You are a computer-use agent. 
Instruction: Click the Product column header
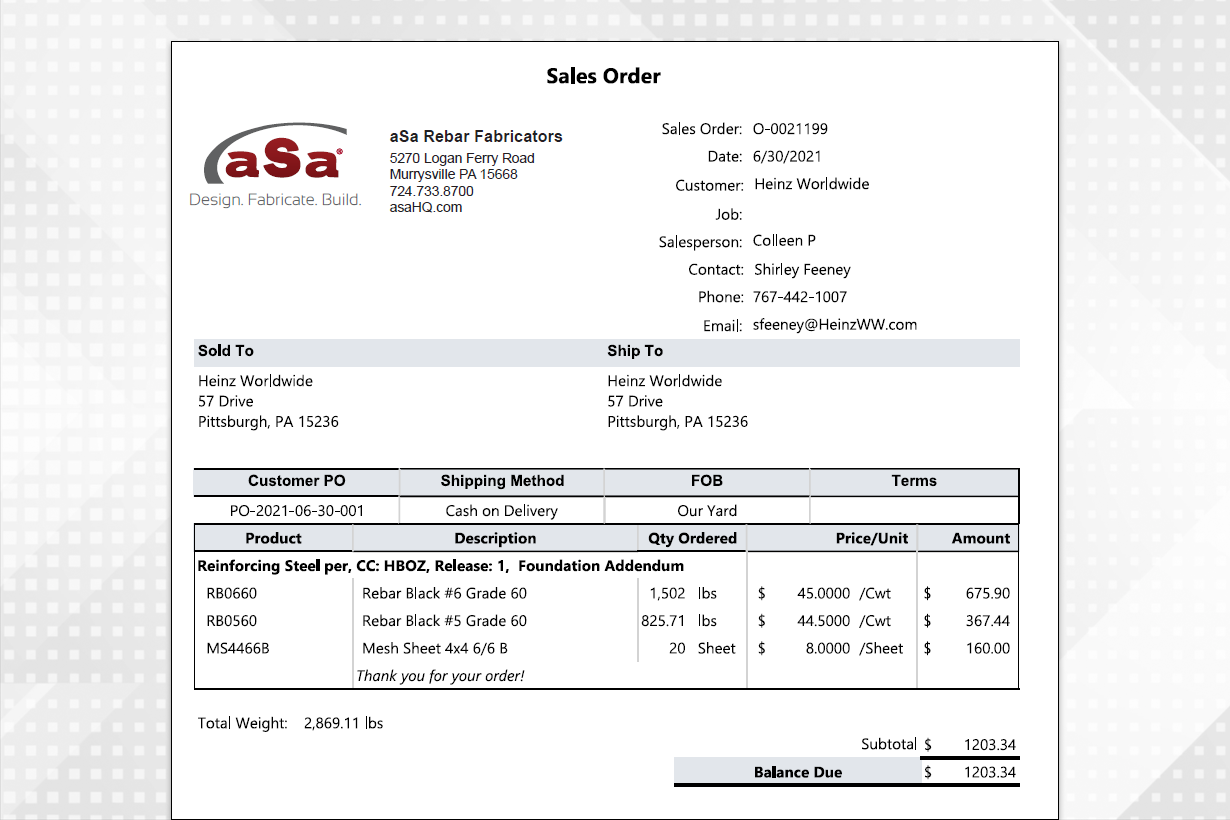273,538
